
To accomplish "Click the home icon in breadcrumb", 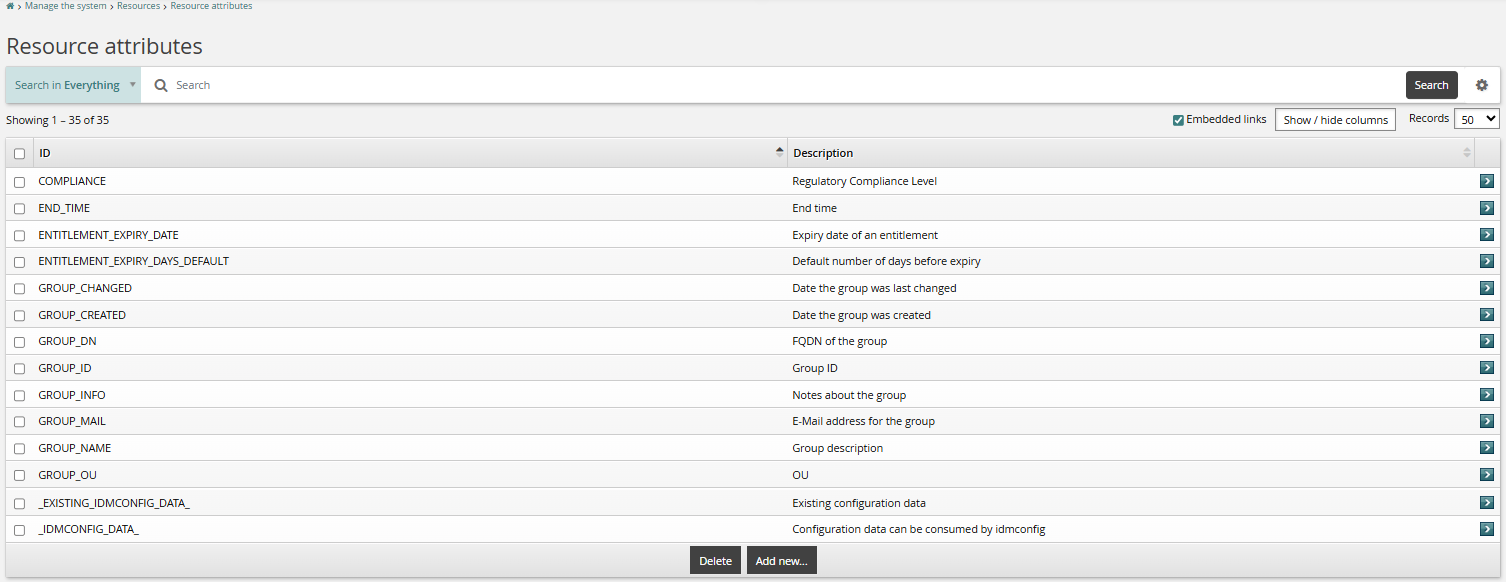I will [x=10, y=6].
